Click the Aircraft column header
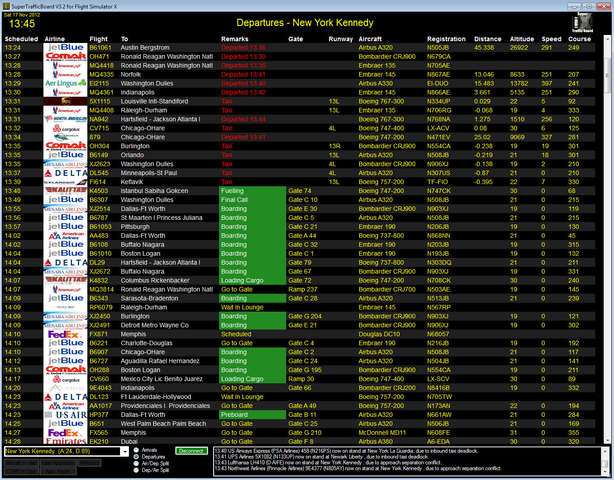 click(x=370, y=39)
